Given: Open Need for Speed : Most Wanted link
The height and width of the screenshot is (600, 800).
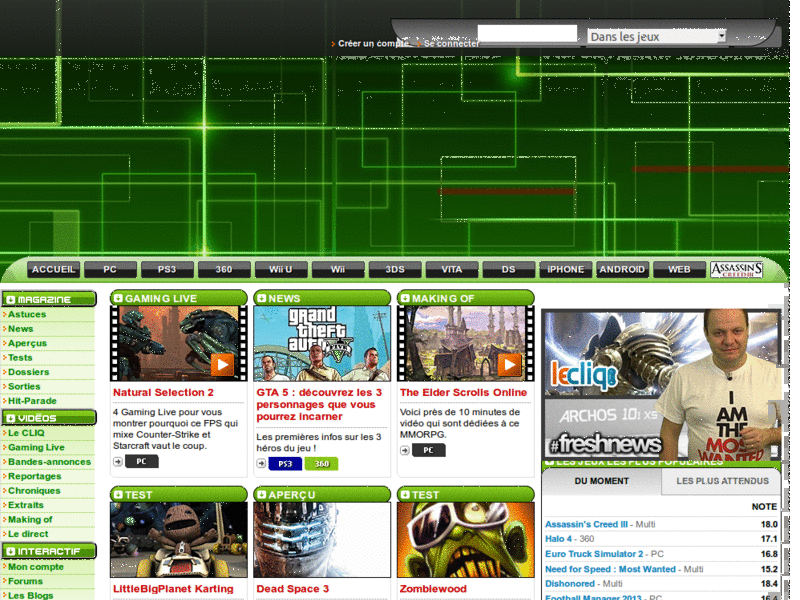Looking at the screenshot, I should click(x=610, y=569).
